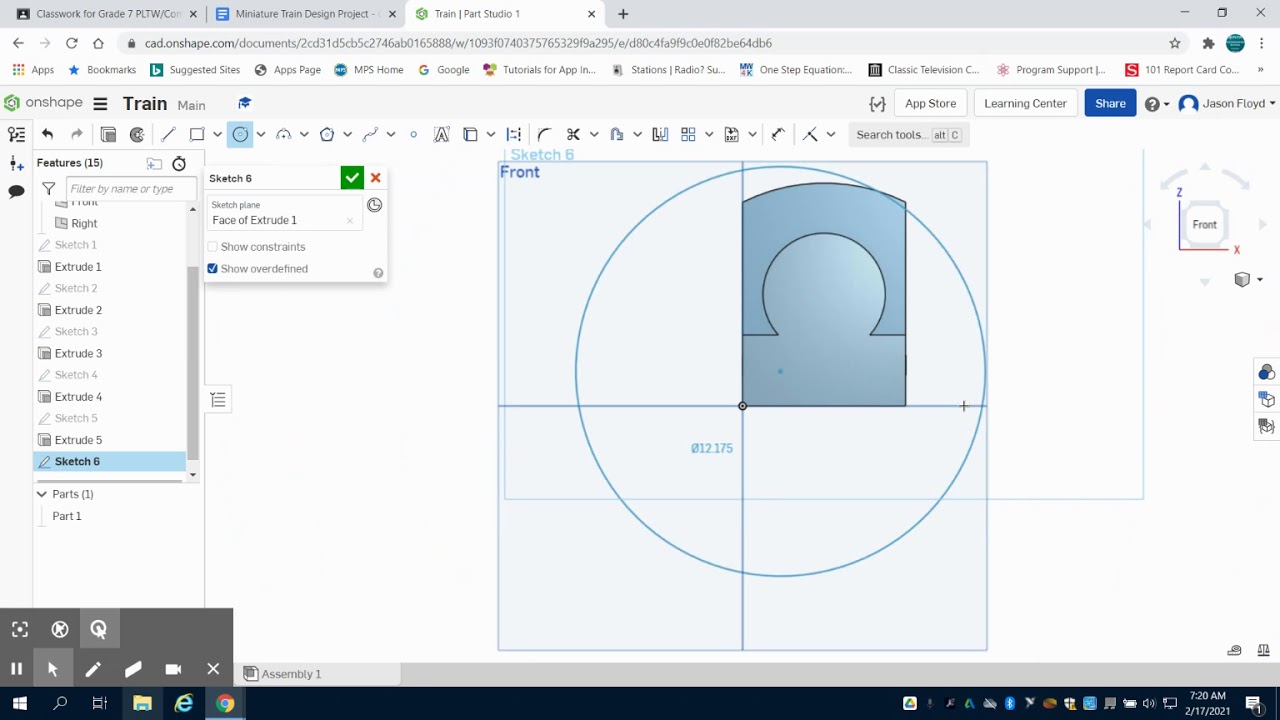This screenshot has width=1280, height=720.
Task: Select the Spline sketch tool
Action: [370, 134]
